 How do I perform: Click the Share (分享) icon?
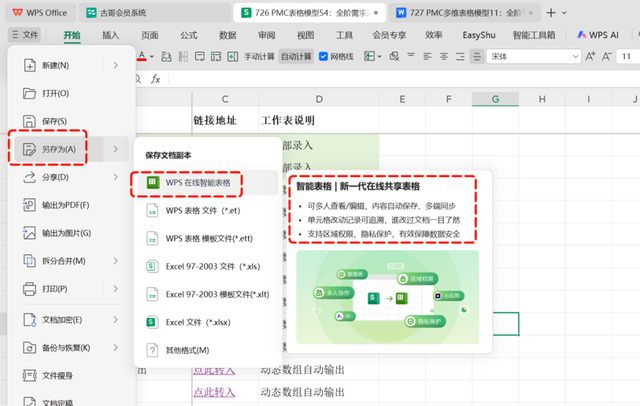pyautogui.click(x=29, y=177)
